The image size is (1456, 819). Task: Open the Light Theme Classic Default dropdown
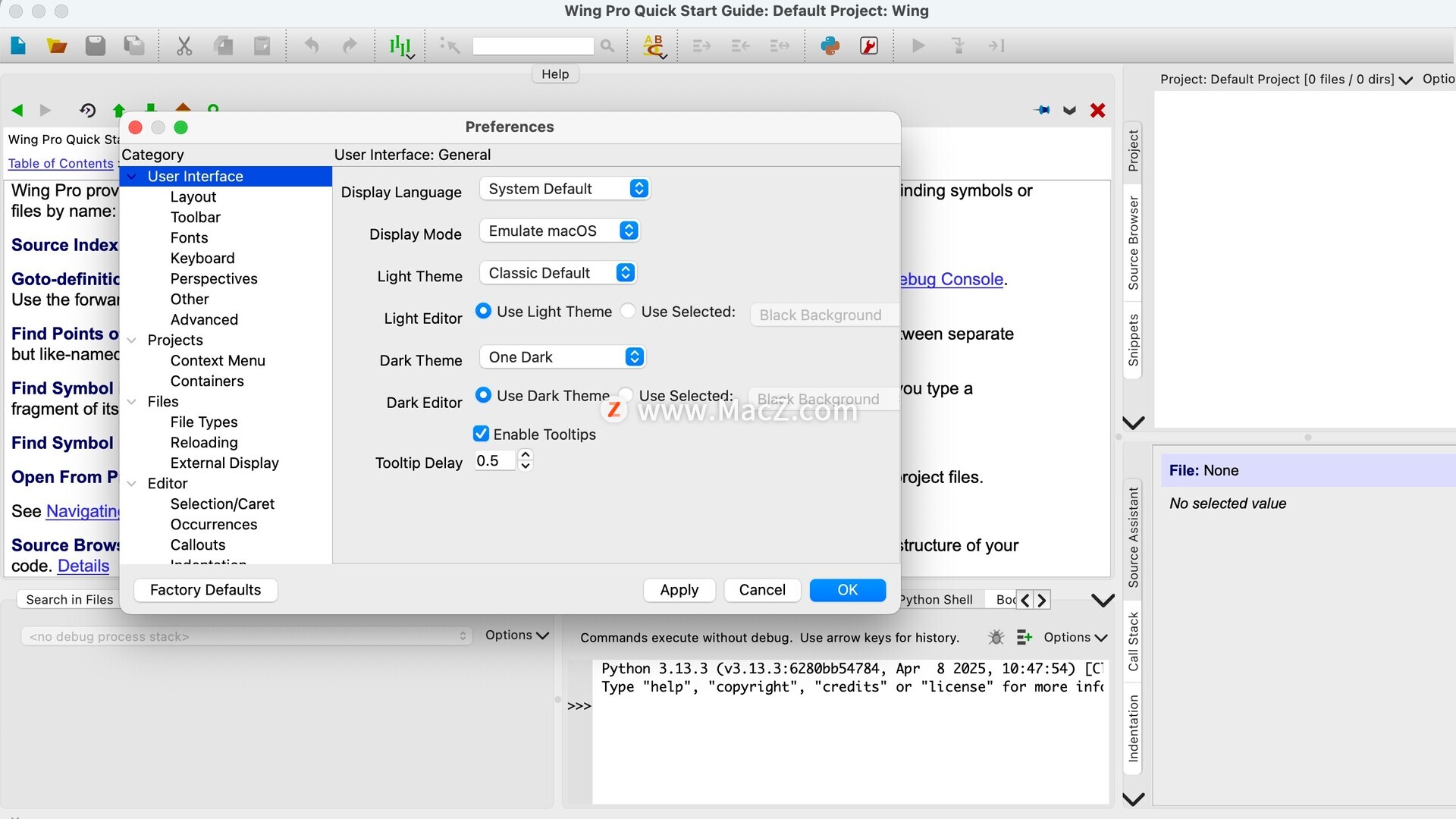[558, 273]
